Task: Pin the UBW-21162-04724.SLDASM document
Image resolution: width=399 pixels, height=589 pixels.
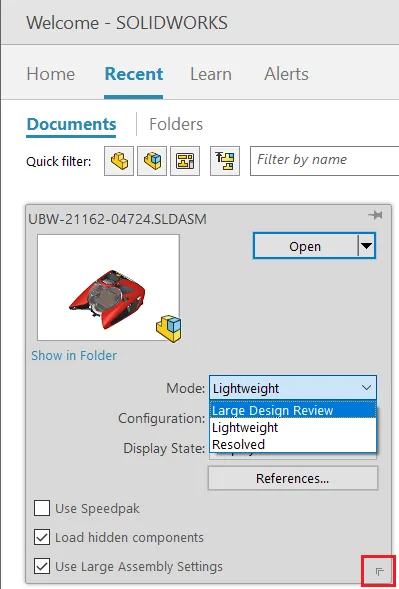Action: point(375,215)
